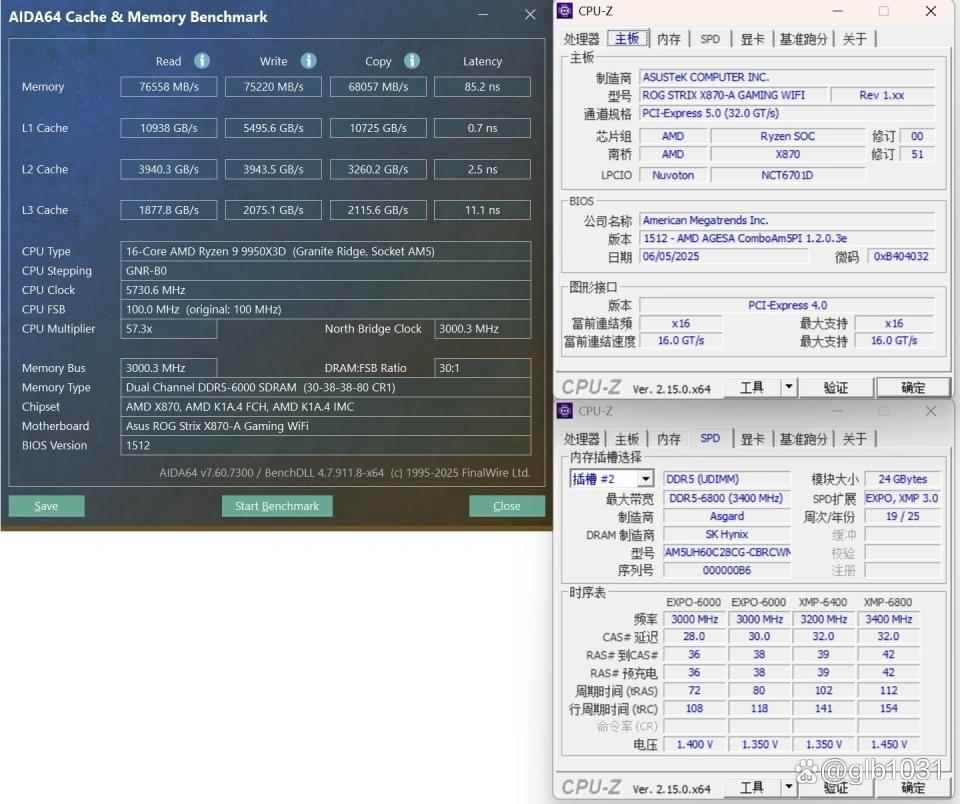
Task: Click the CPU-Z logo icon in the SPD window title bar
Action: click(x=566, y=411)
